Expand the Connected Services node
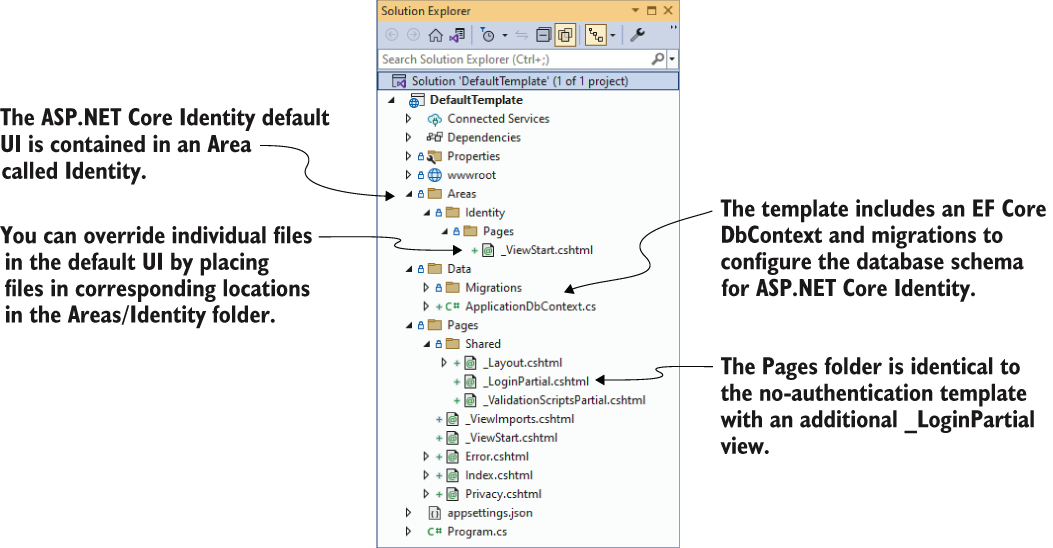 coord(408,119)
